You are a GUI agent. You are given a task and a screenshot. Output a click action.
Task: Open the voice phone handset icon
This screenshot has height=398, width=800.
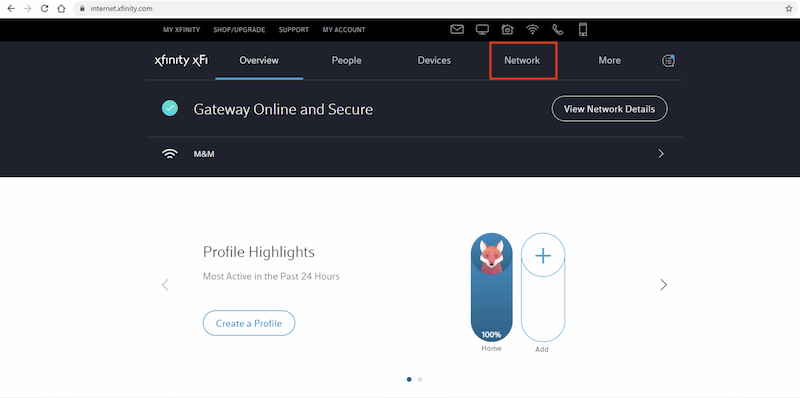coord(558,30)
